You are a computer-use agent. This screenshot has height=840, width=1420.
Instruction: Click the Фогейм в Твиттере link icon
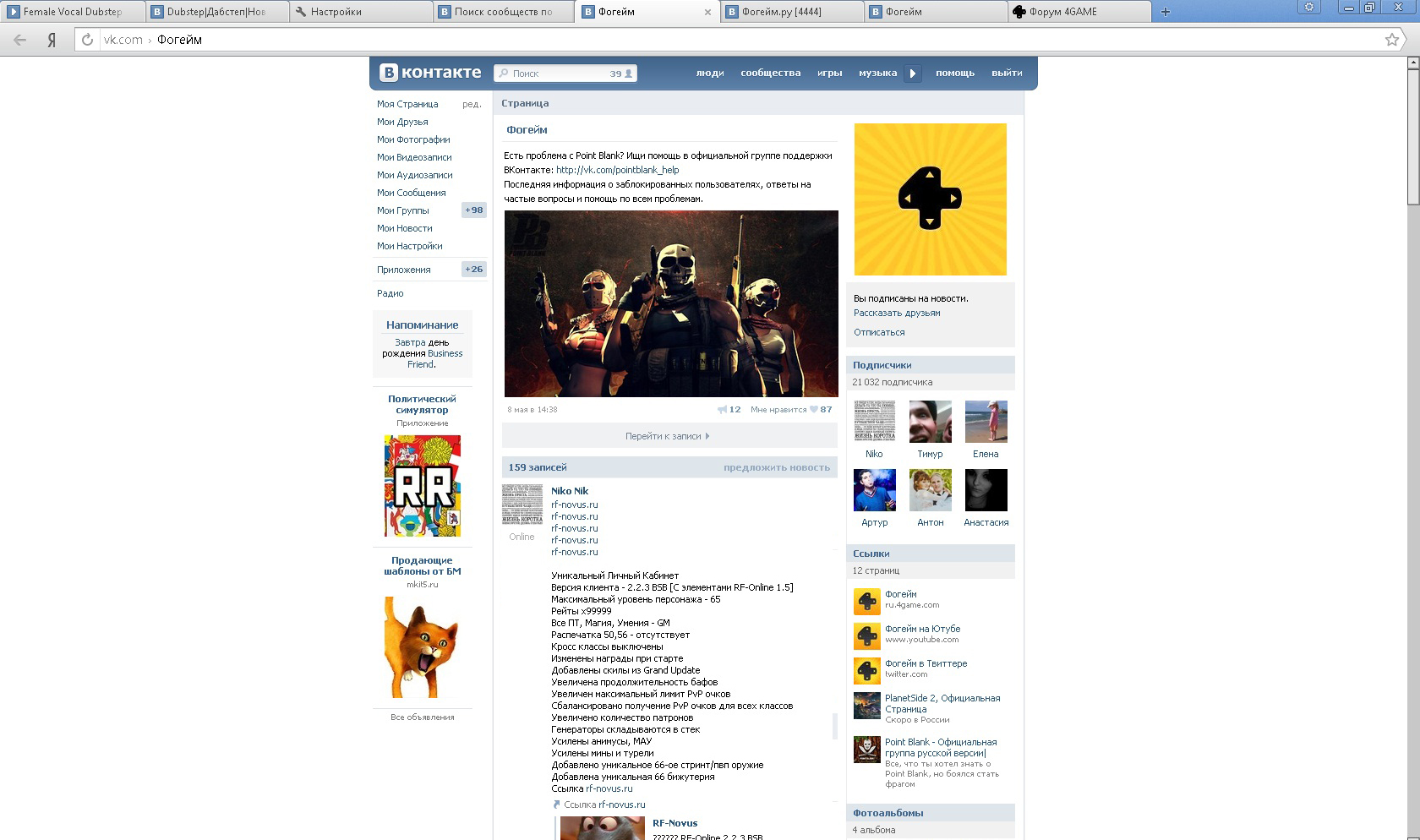click(x=866, y=670)
